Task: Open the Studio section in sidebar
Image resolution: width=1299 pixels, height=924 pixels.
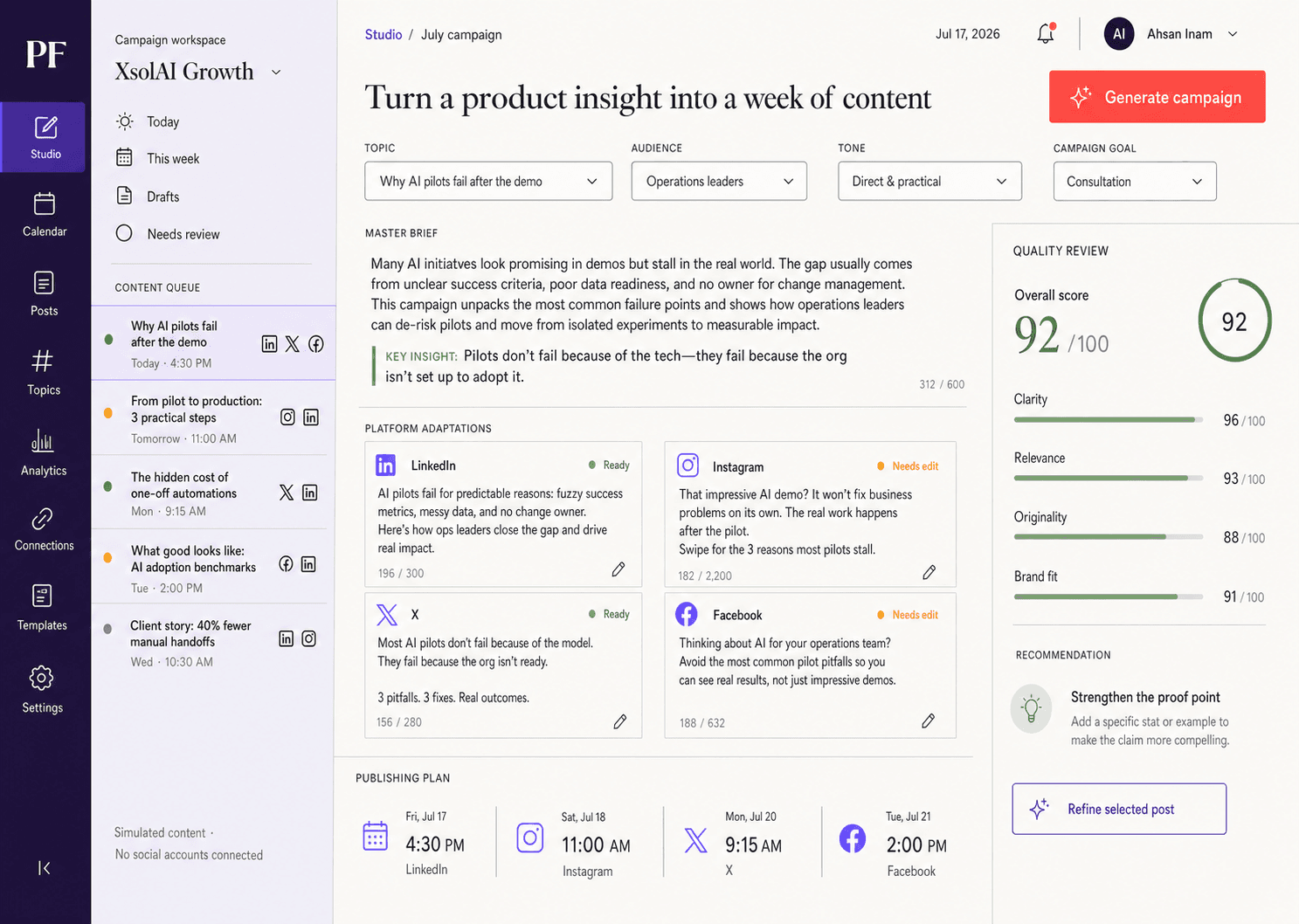Action: coord(45,137)
